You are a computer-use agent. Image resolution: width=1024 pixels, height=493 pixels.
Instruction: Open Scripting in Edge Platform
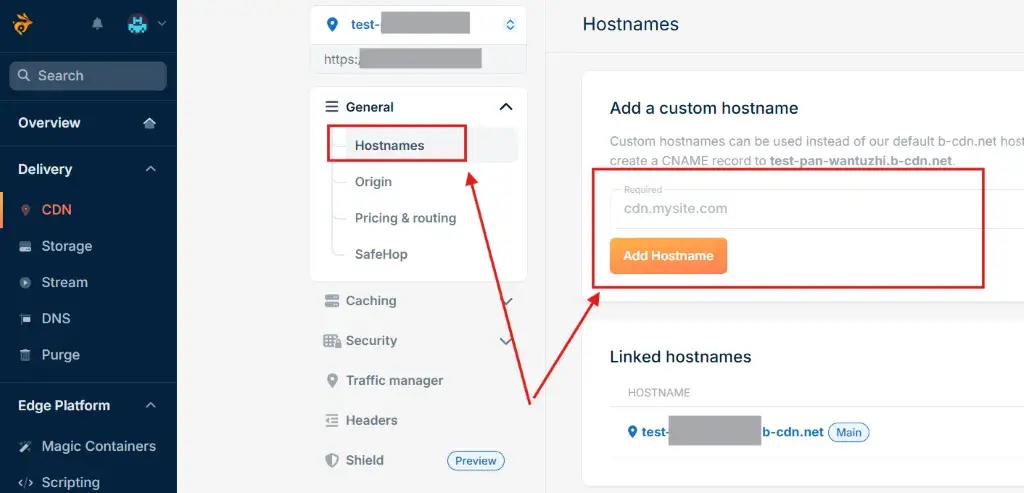click(x=71, y=483)
